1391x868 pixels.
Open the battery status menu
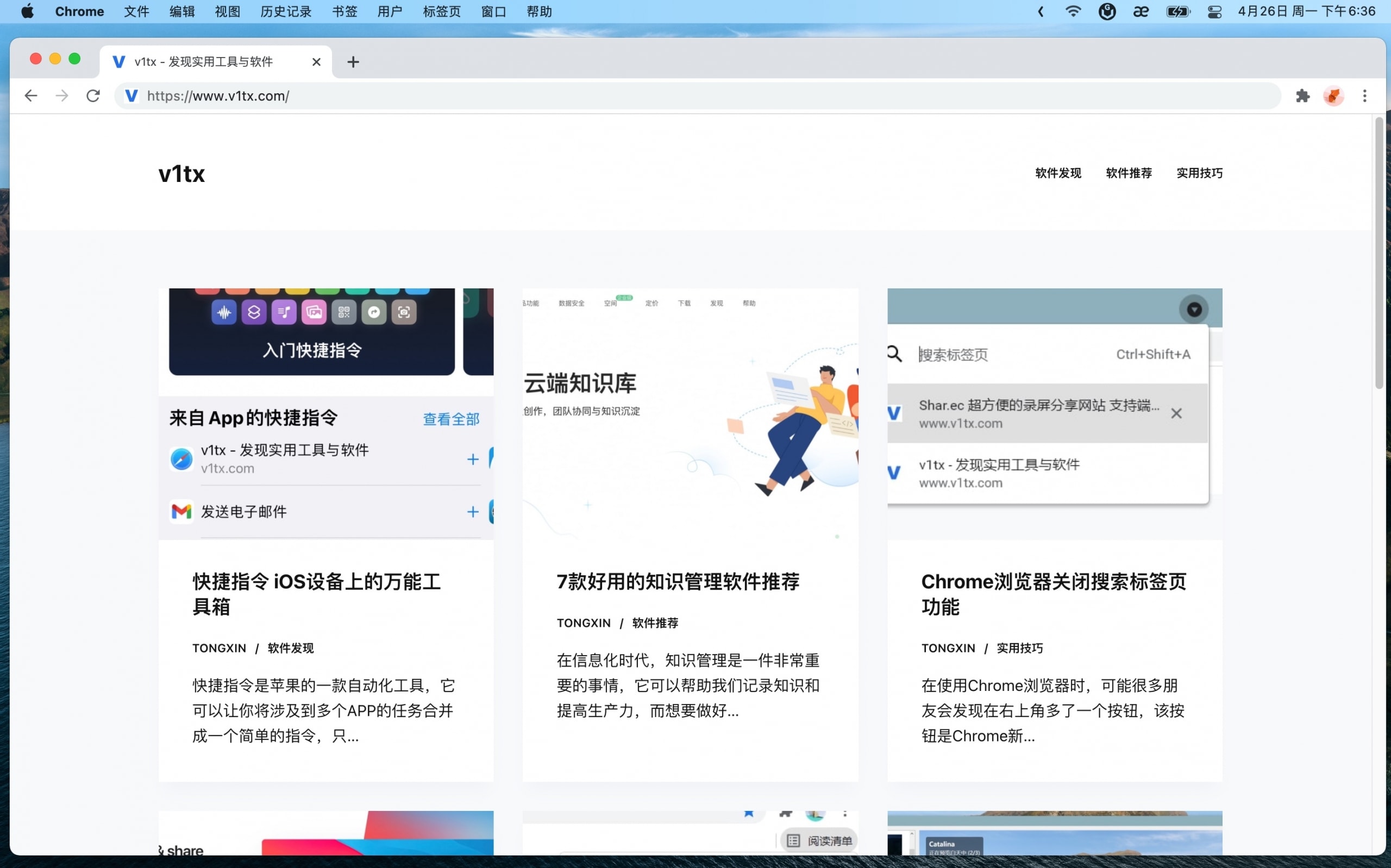1178,11
